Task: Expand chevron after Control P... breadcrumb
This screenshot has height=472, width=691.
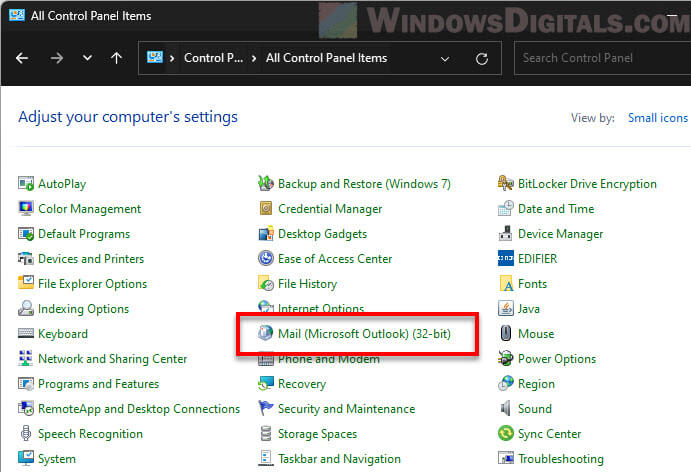Action: point(254,58)
